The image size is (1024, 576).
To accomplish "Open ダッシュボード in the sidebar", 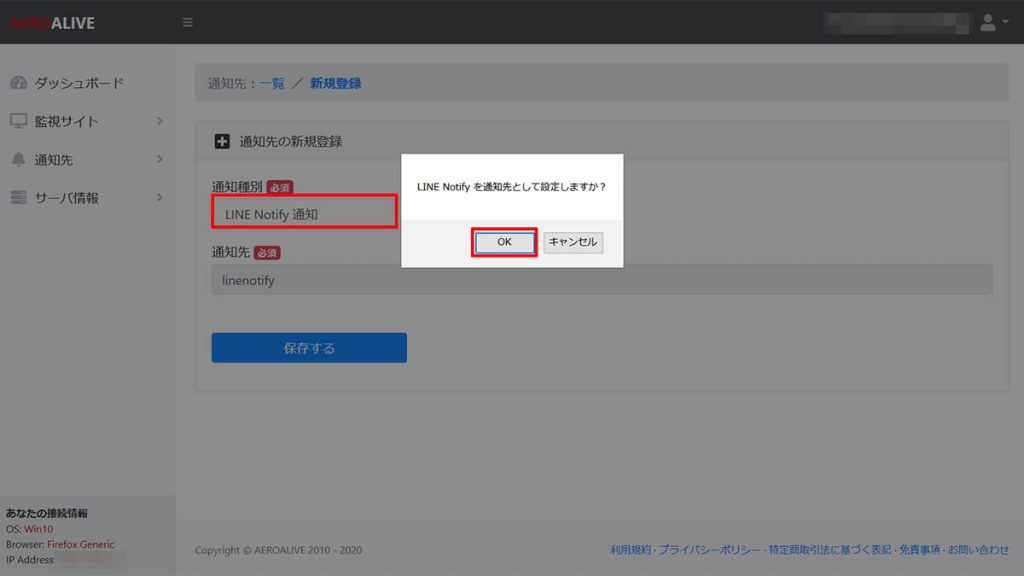I will click(x=79, y=83).
